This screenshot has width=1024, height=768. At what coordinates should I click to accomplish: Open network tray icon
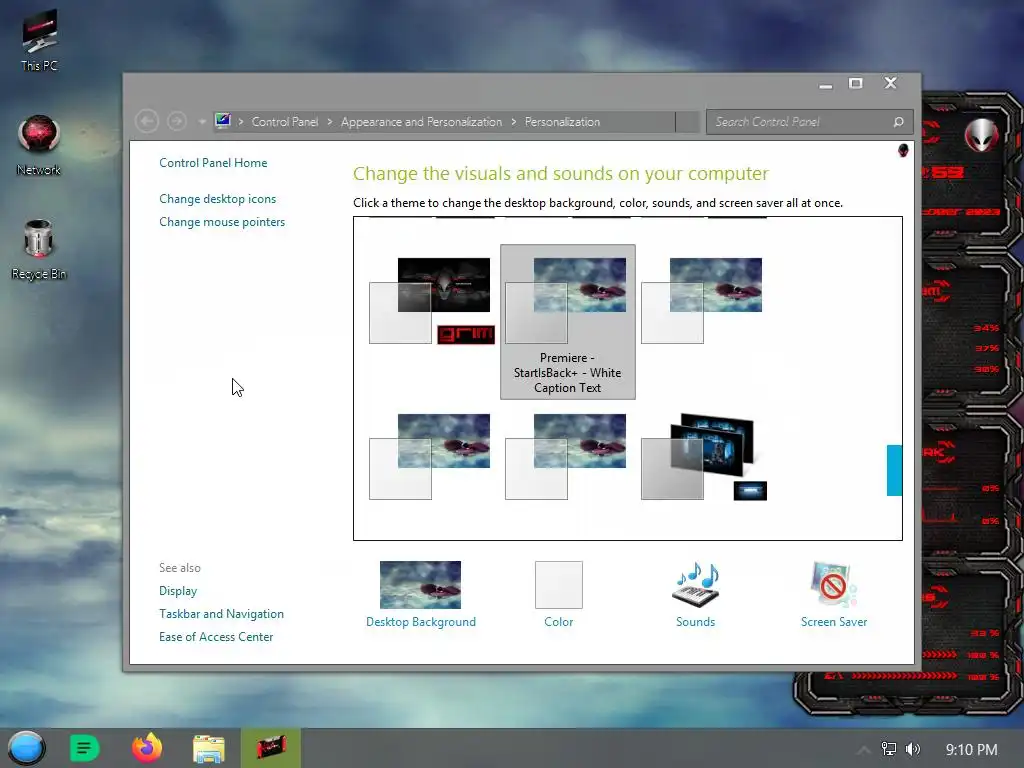889,749
